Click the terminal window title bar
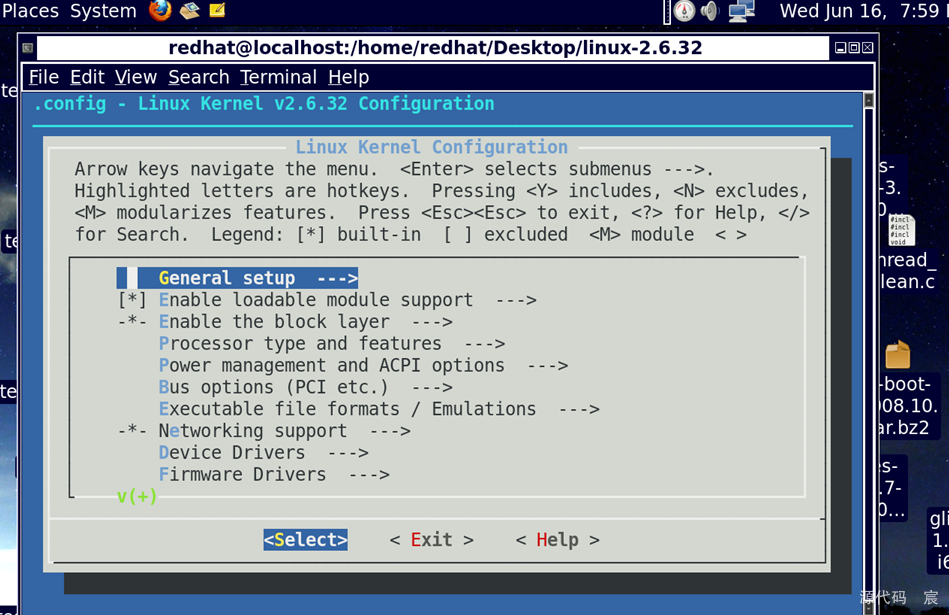Image resolution: width=949 pixels, height=615 pixels. click(433, 48)
